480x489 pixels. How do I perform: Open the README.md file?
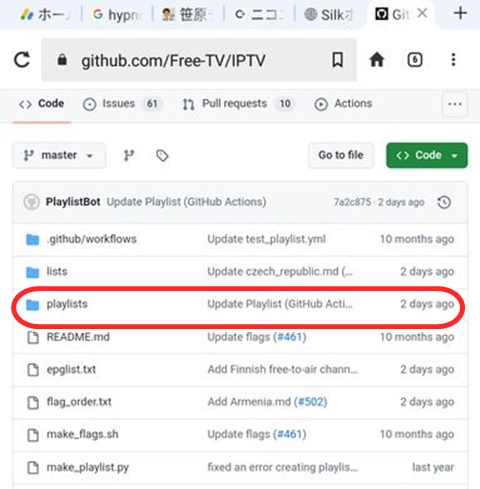coord(78,337)
